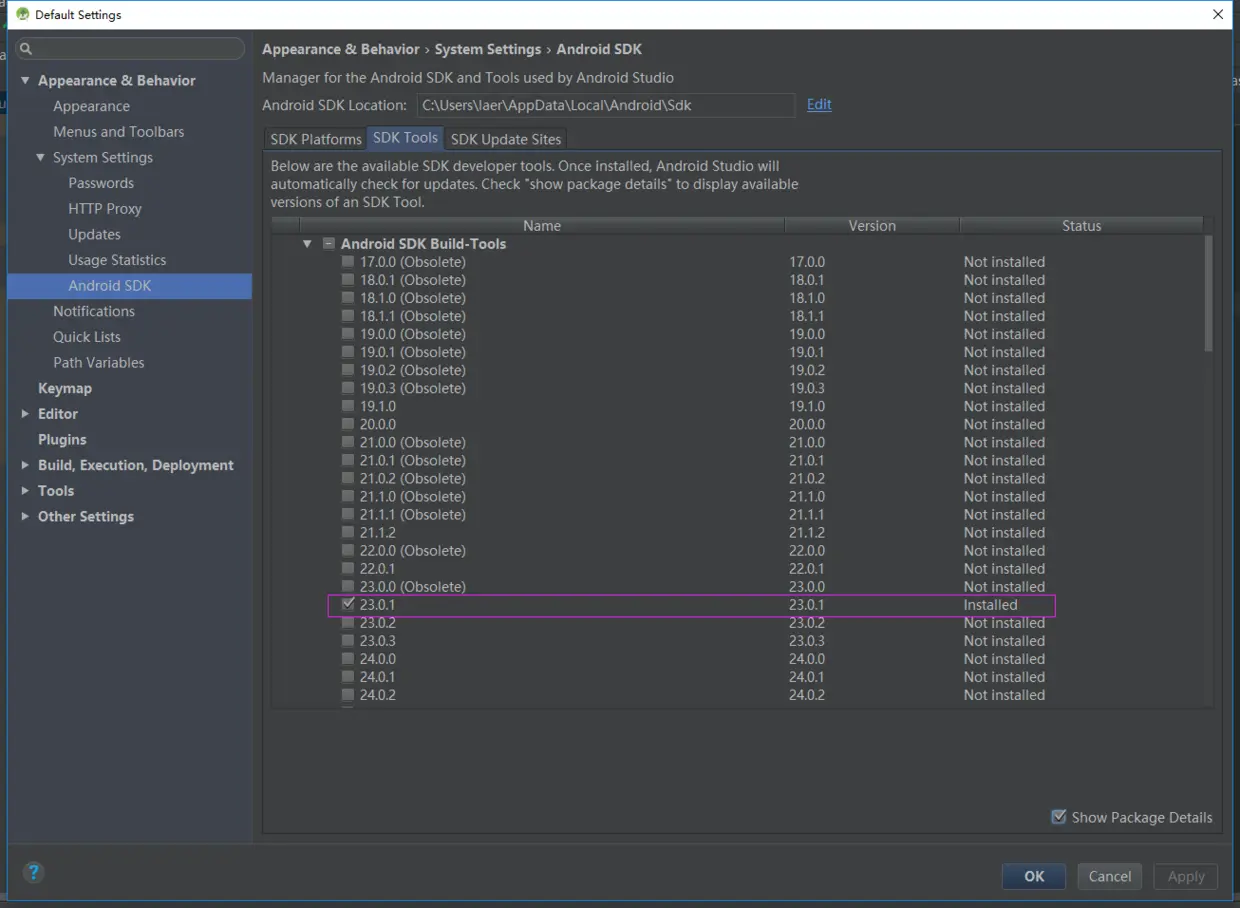Check the 24.0.0 build-tools checkbox
Image resolution: width=1240 pixels, height=908 pixels.
pos(348,659)
